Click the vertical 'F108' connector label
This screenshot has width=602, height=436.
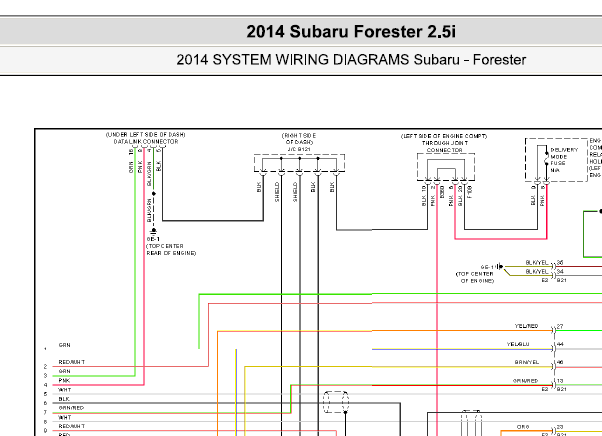pyautogui.click(x=469, y=192)
